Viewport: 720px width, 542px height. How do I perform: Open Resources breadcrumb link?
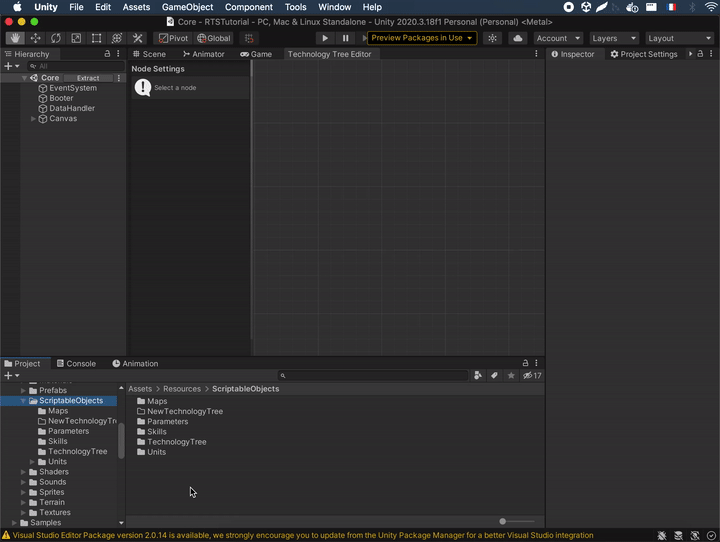[182, 389]
